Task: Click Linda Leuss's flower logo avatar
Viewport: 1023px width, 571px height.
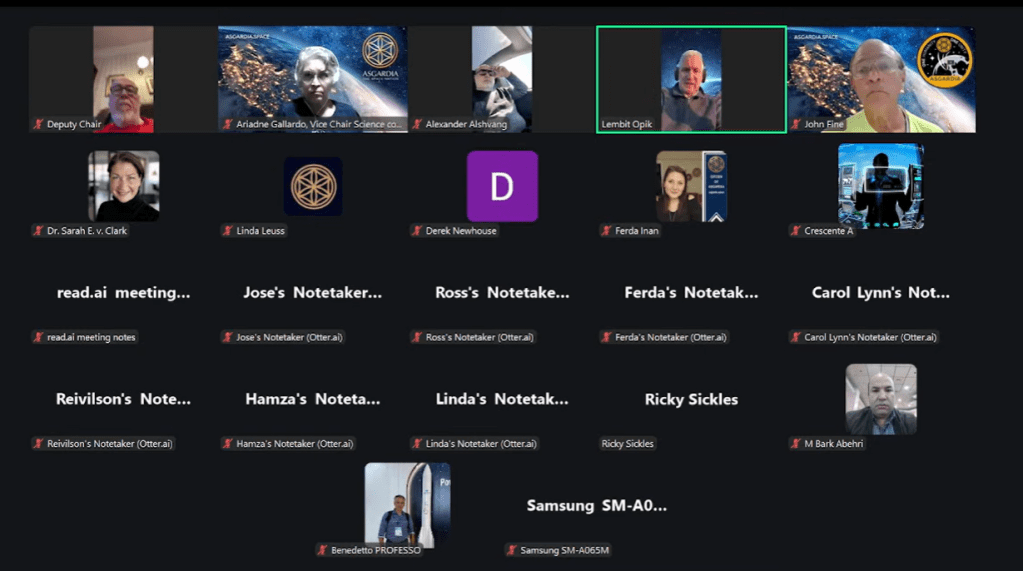Action: [313, 186]
